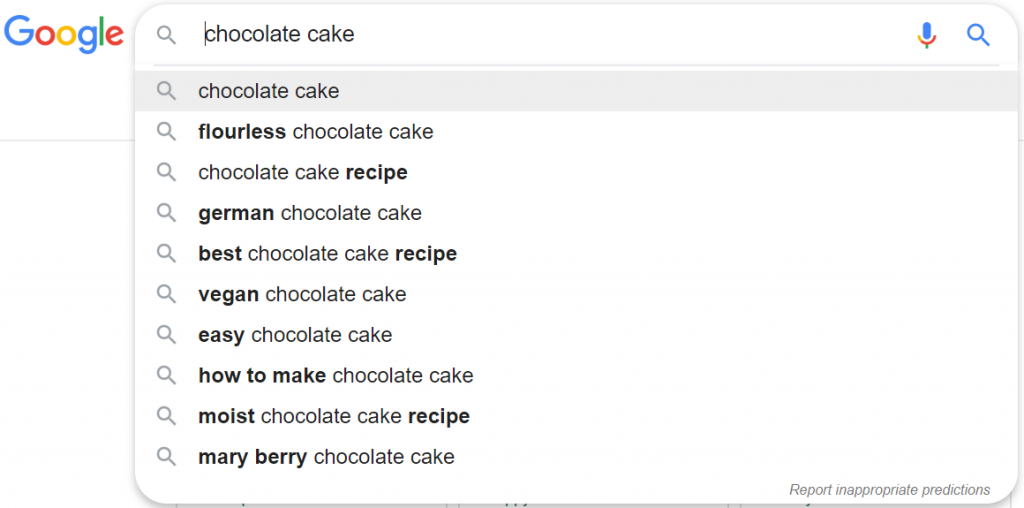Click the magnifier icon inside the search box
Viewport: 1024px width, 508px height.
(167, 35)
